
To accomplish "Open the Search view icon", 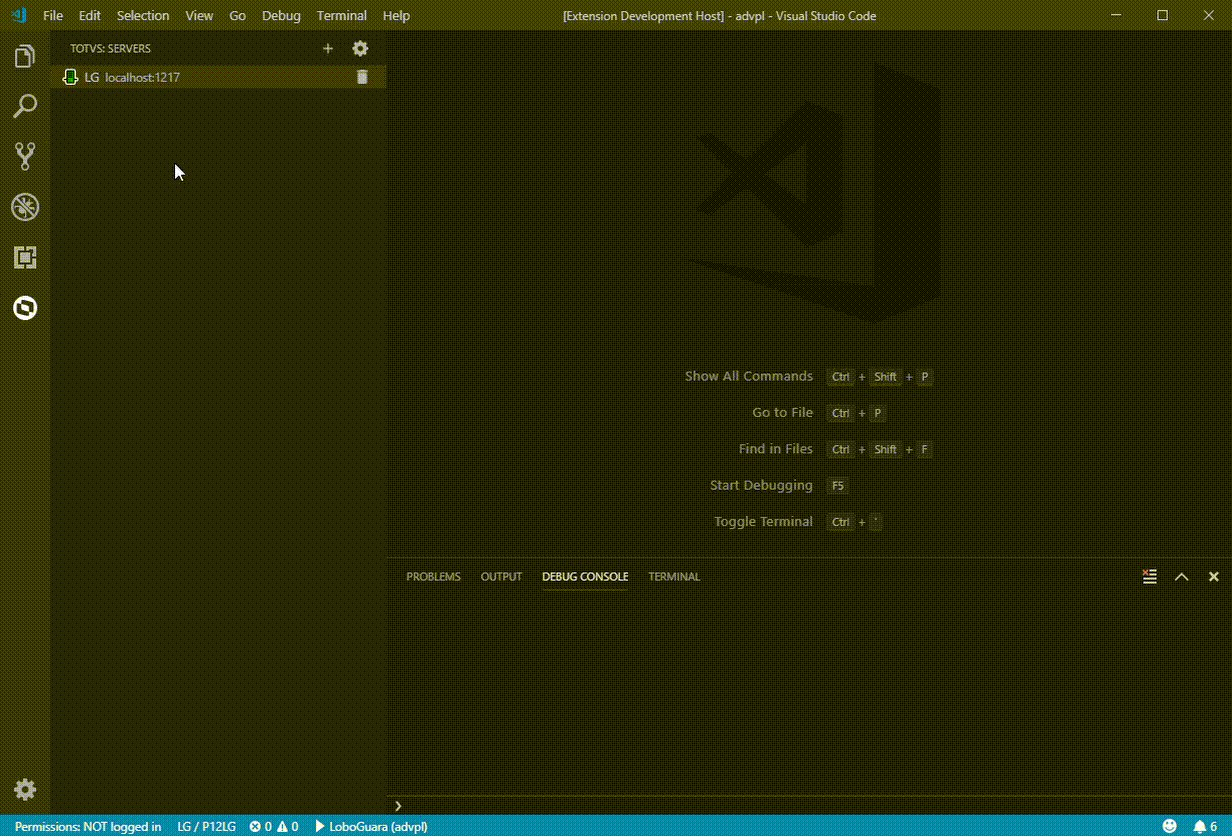I will [25, 106].
